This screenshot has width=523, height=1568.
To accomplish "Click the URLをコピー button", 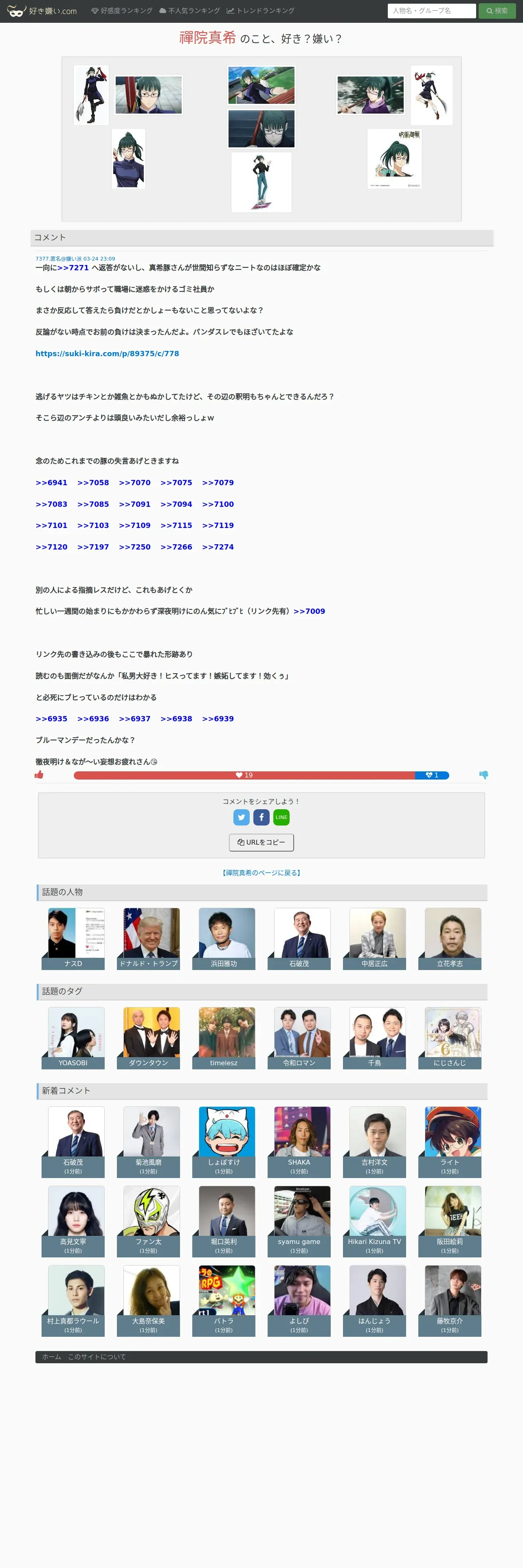I will point(261,843).
